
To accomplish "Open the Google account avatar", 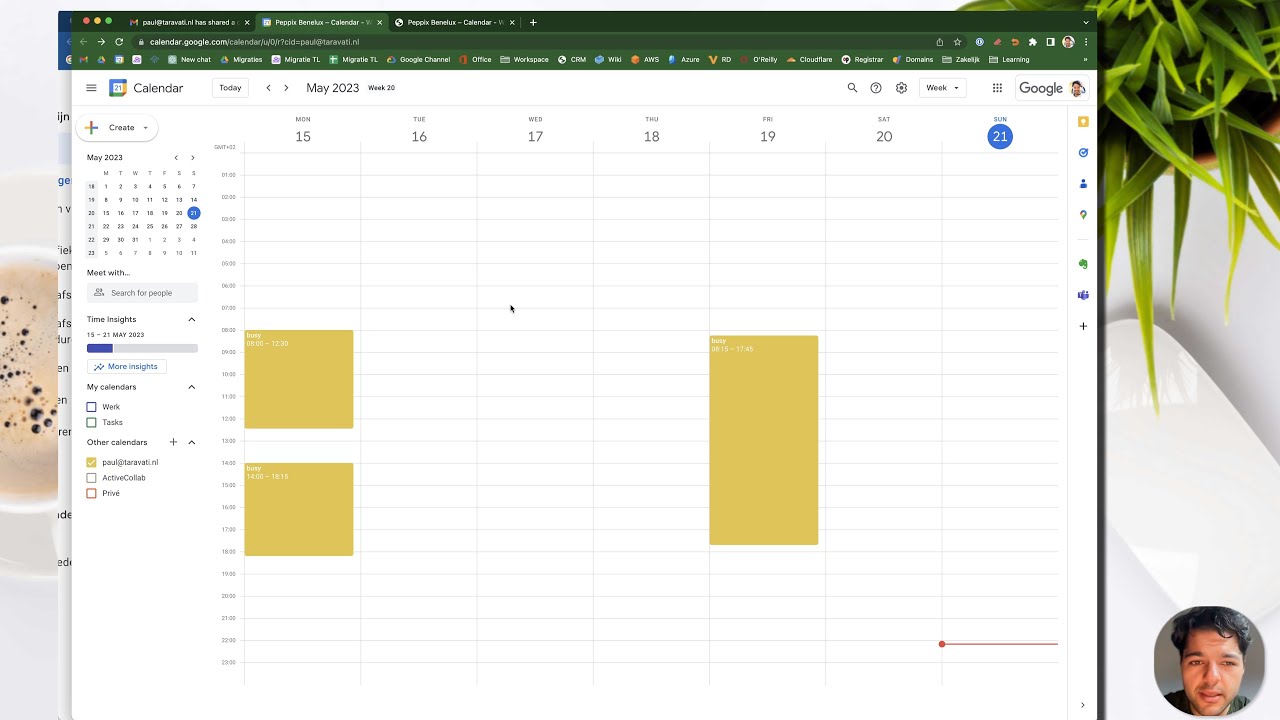I will pos(1077,88).
